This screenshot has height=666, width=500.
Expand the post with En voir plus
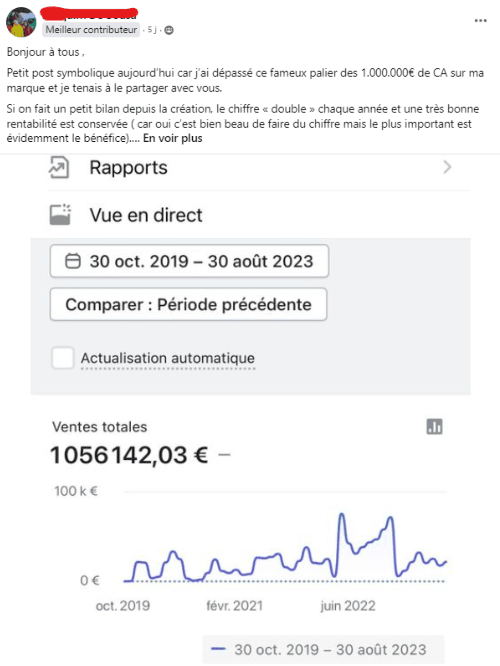tap(172, 138)
